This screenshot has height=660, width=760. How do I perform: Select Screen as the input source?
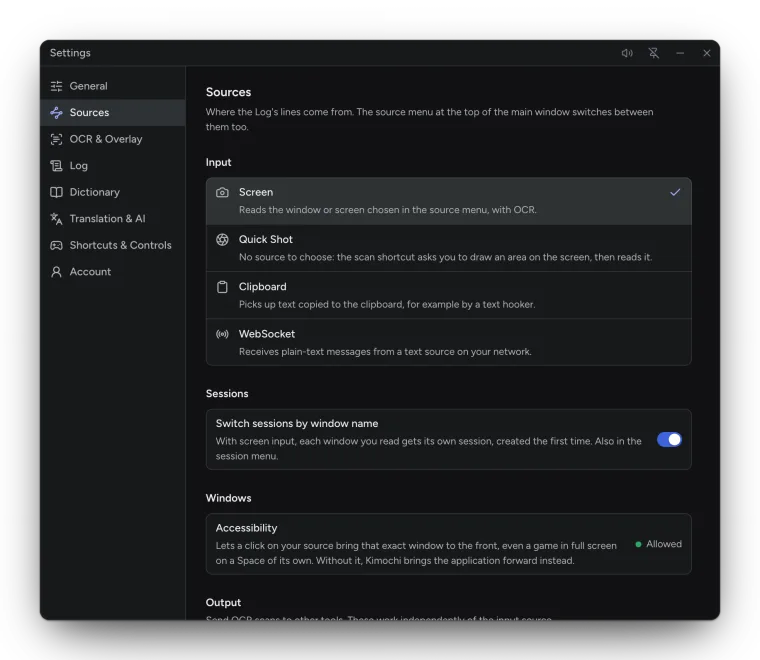(x=449, y=201)
